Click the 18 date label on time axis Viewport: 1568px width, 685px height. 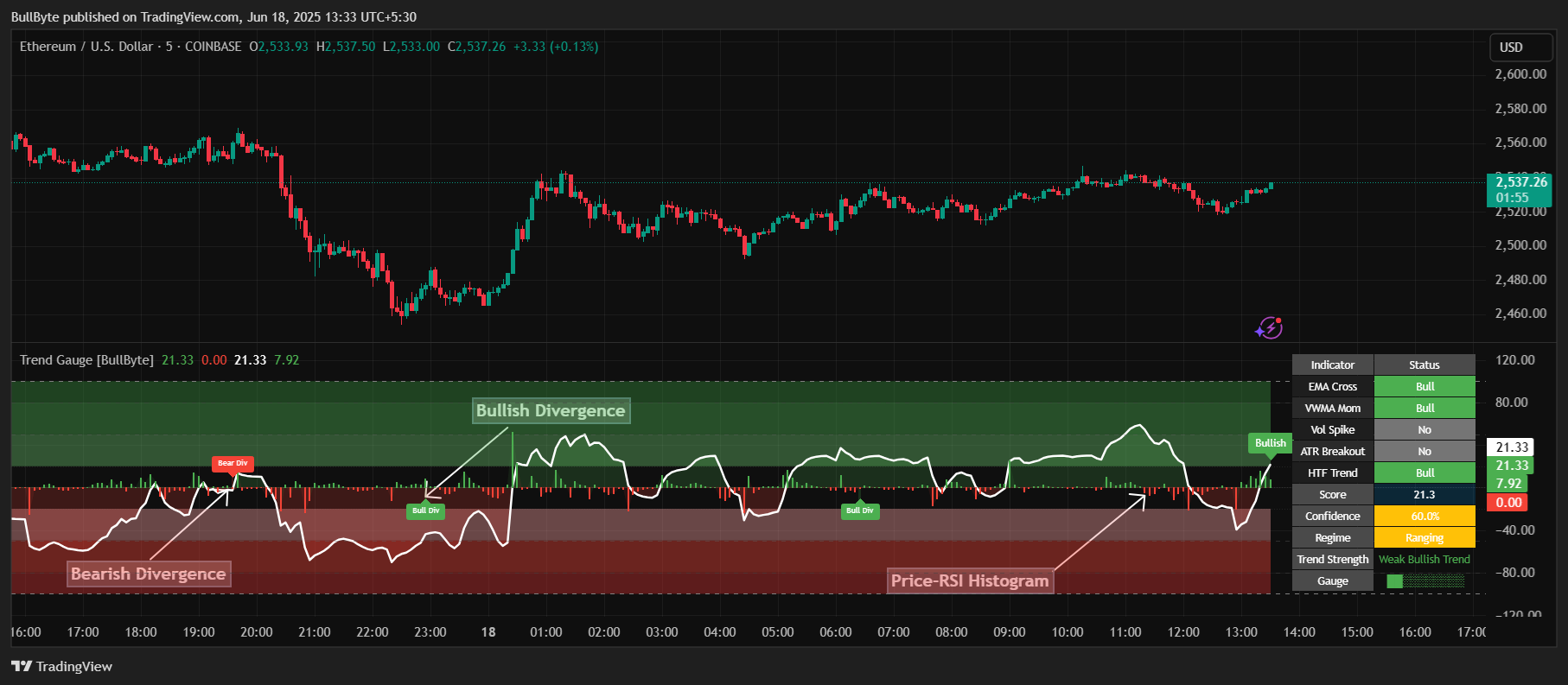[x=488, y=632]
